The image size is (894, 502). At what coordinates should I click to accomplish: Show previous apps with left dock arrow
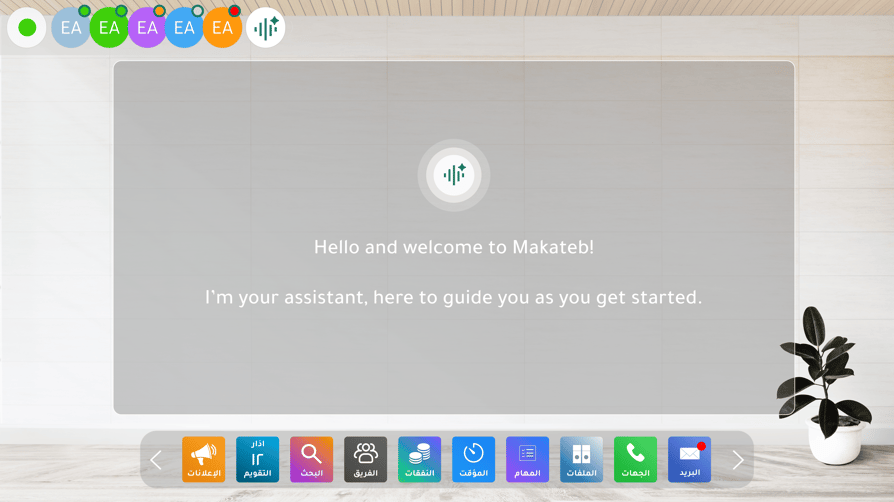[156, 460]
